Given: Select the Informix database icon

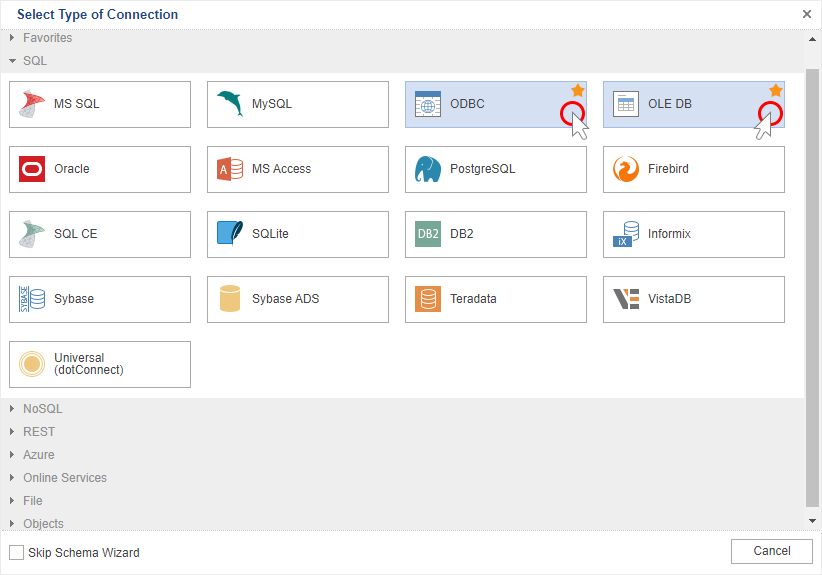Looking at the screenshot, I should coord(626,234).
